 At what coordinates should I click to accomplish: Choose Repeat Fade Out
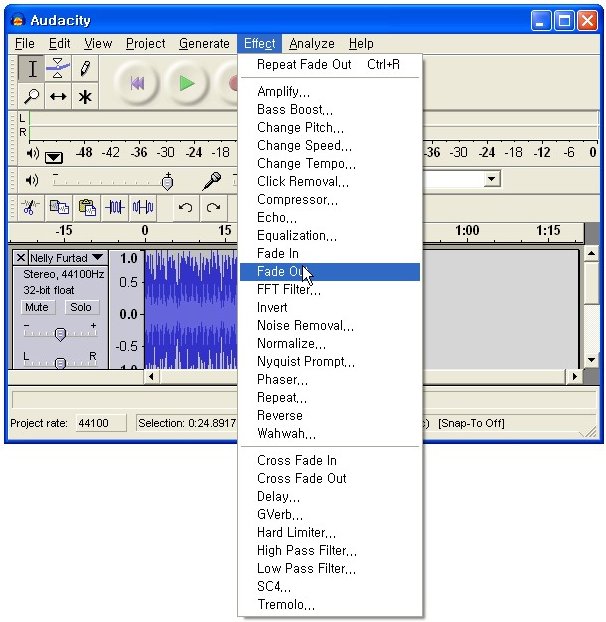(x=330, y=64)
